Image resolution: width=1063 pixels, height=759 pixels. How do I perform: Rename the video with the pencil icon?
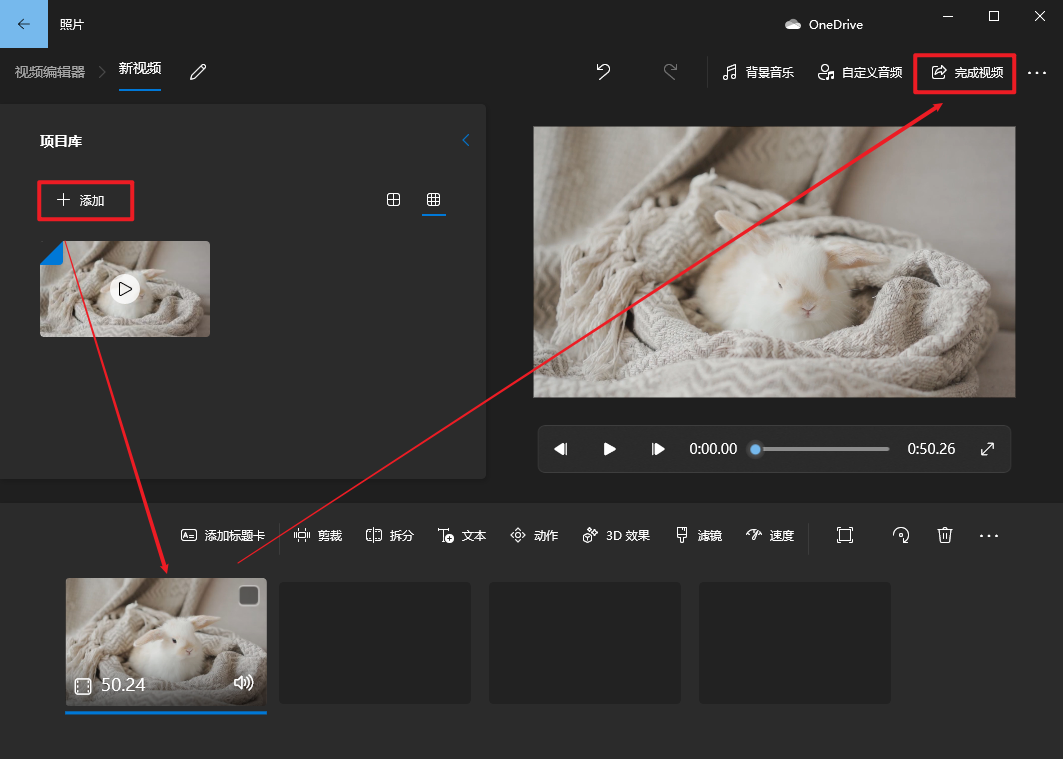198,72
